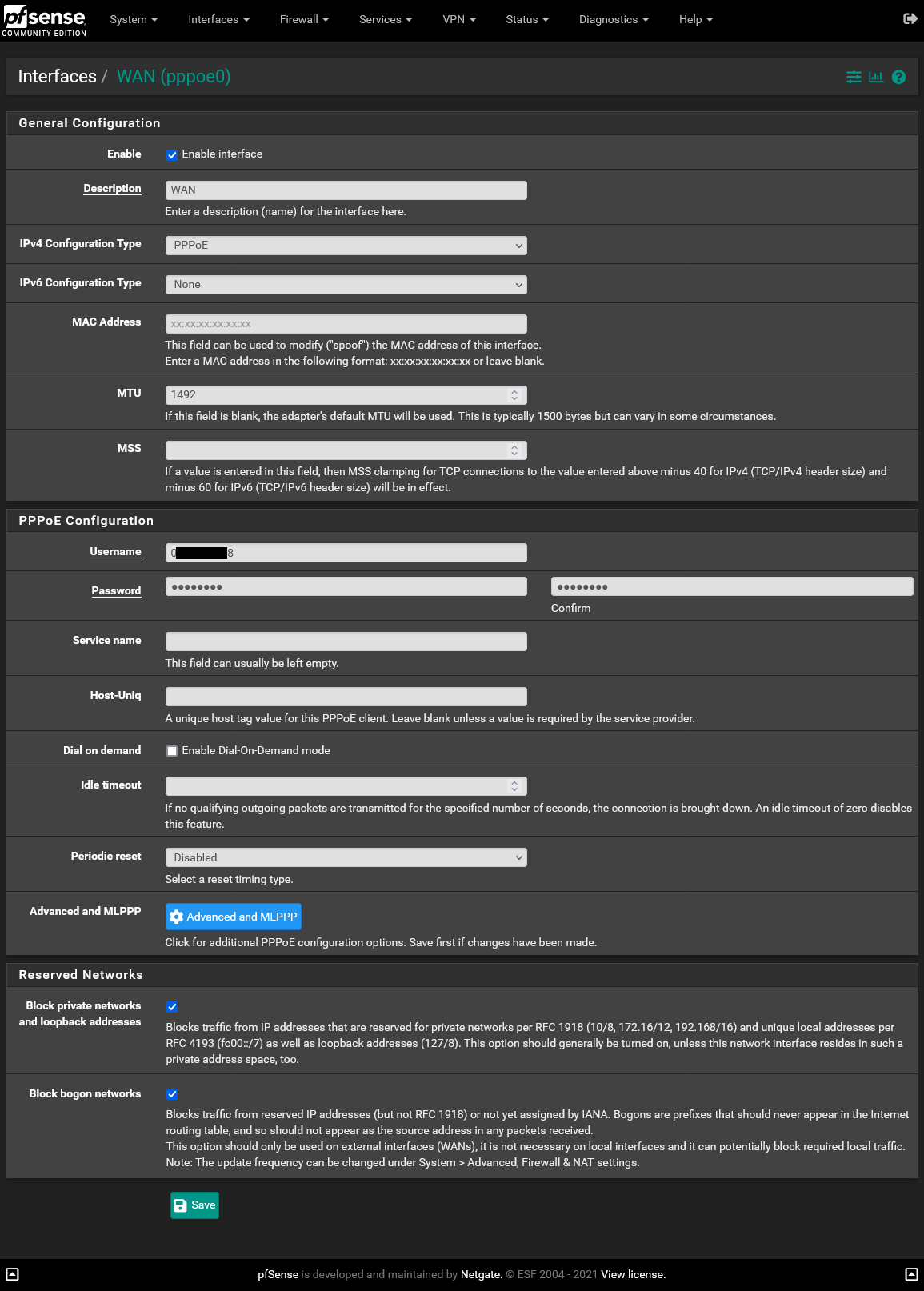Click the help question mark icon
The image size is (924, 1291).
[x=898, y=77]
